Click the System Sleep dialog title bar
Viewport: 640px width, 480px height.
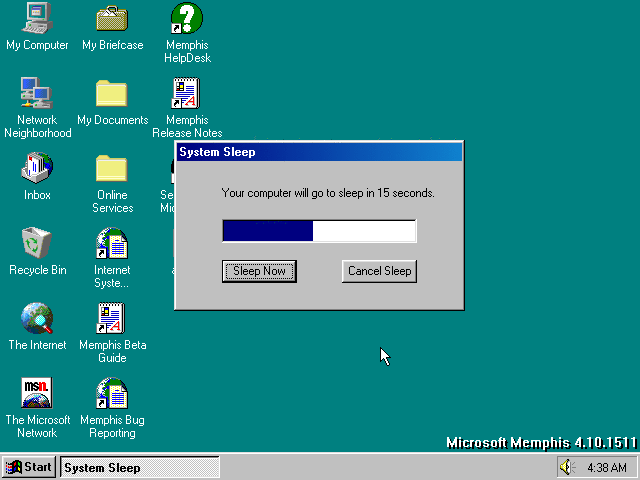(319, 152)
